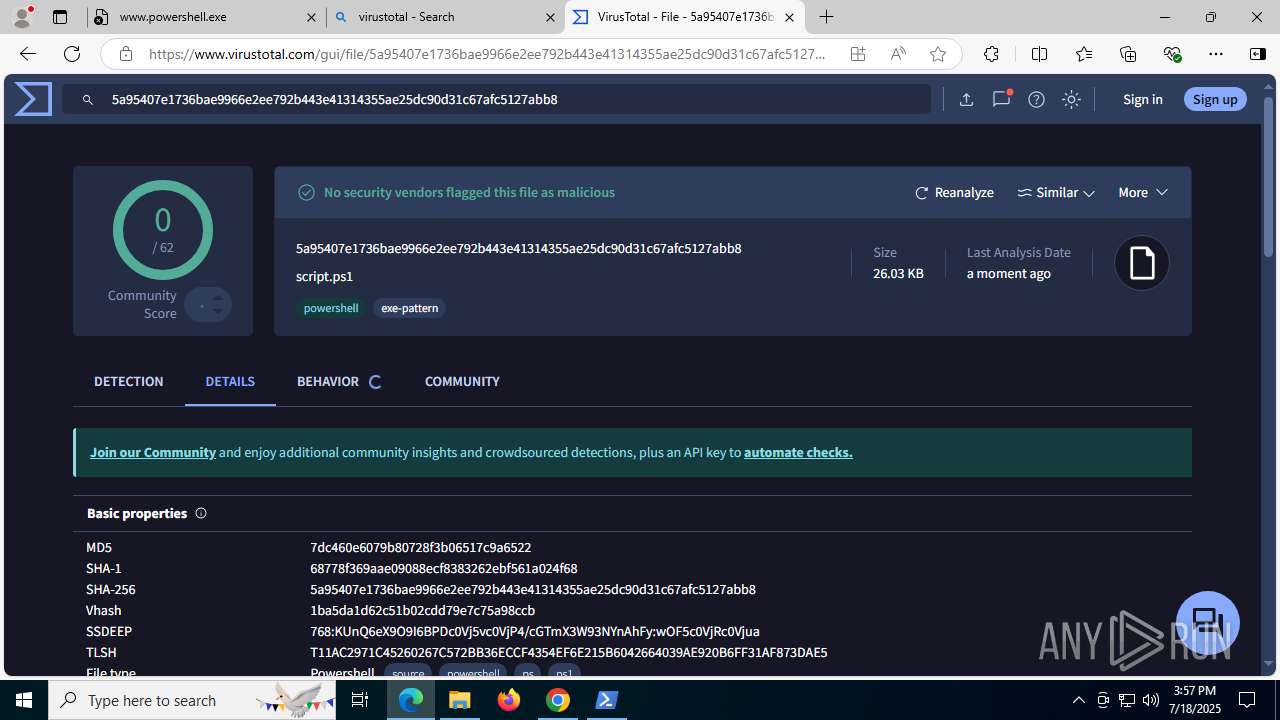Click the upload file icon
The image size is (1280, 720).
pyautogui.click(x=966, y=99)
